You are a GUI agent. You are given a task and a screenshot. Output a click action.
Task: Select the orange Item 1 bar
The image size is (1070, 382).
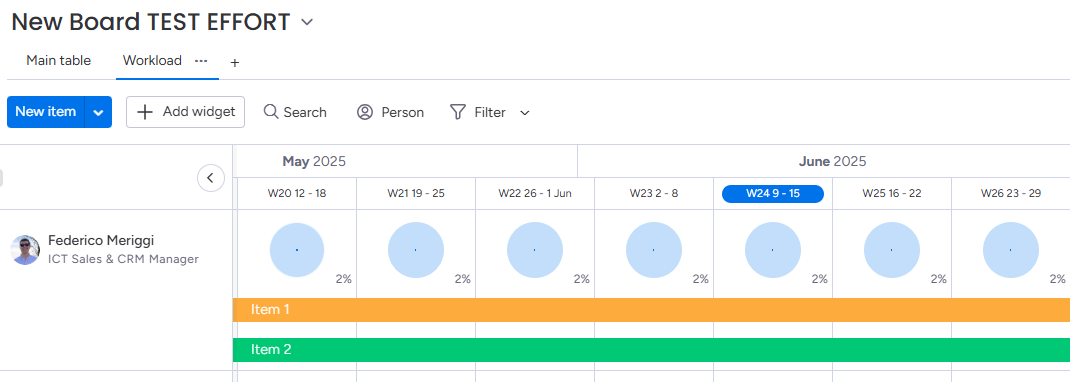coord(651,310)
